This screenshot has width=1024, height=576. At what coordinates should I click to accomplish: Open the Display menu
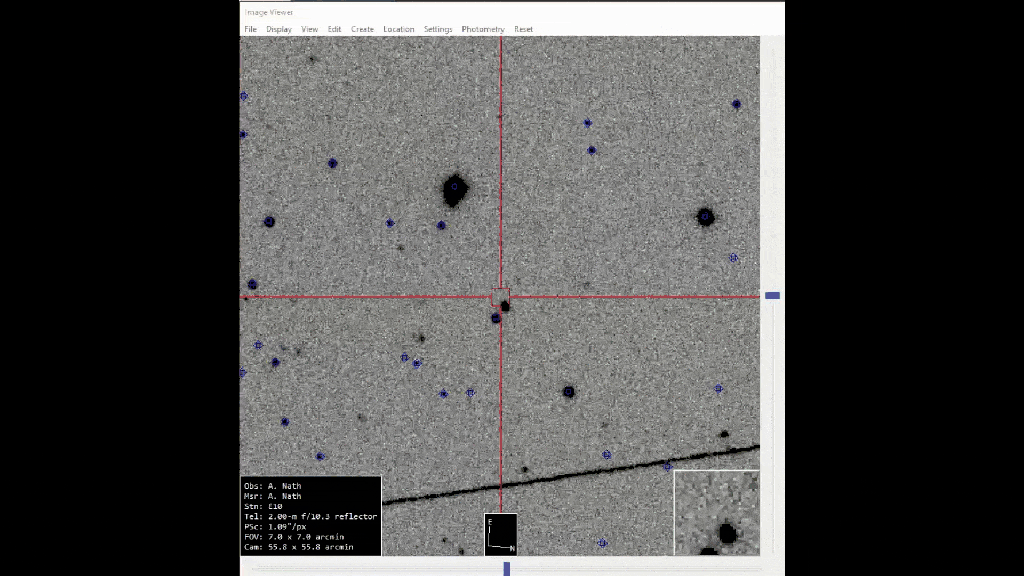(279, 29)
